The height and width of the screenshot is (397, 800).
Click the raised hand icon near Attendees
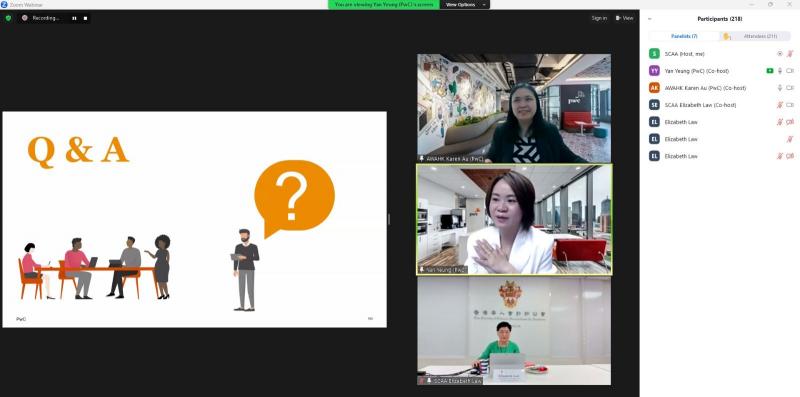(x=726, y=36)
